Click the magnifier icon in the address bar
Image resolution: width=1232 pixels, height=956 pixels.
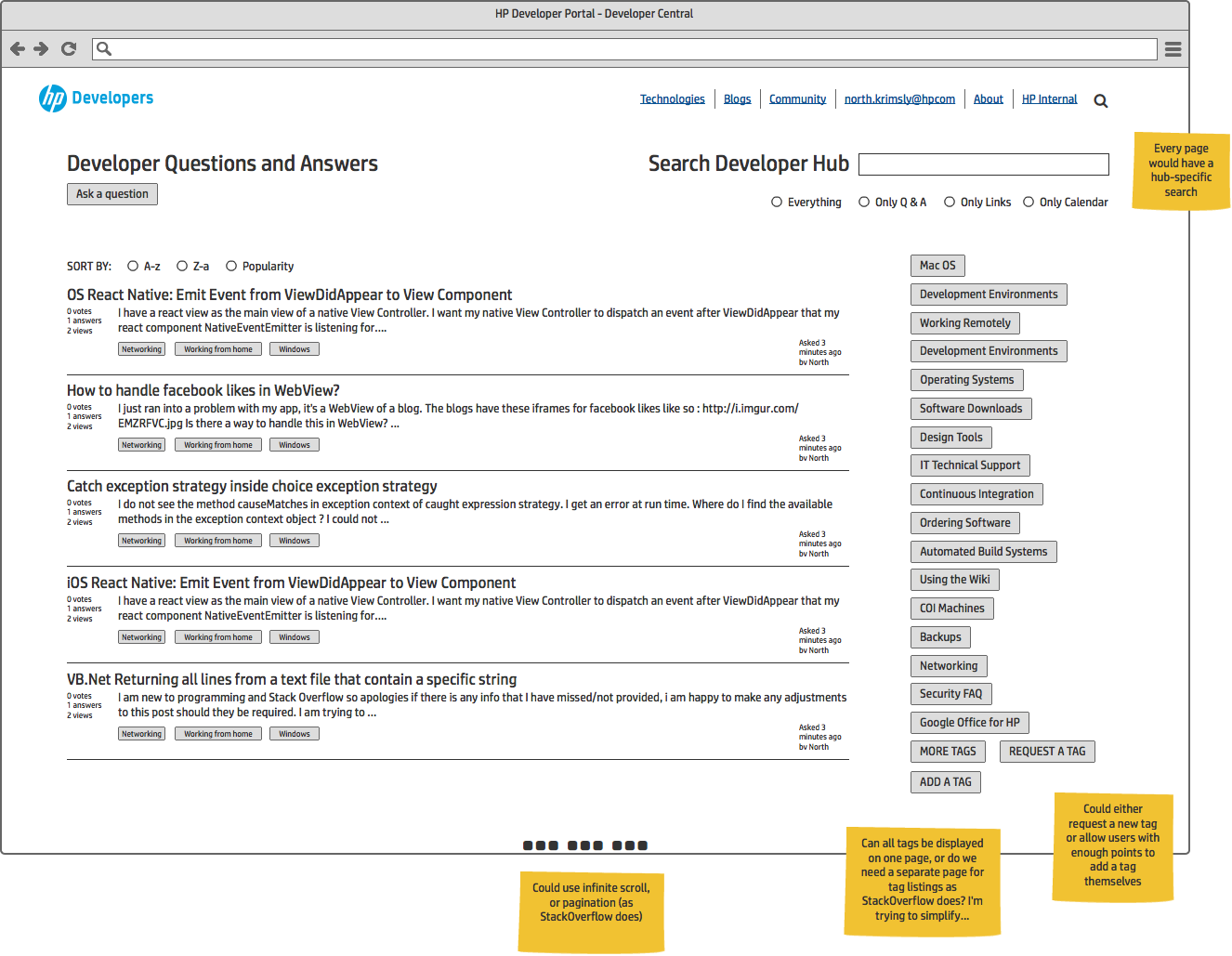pyautogui.click(x=104, y=48)
